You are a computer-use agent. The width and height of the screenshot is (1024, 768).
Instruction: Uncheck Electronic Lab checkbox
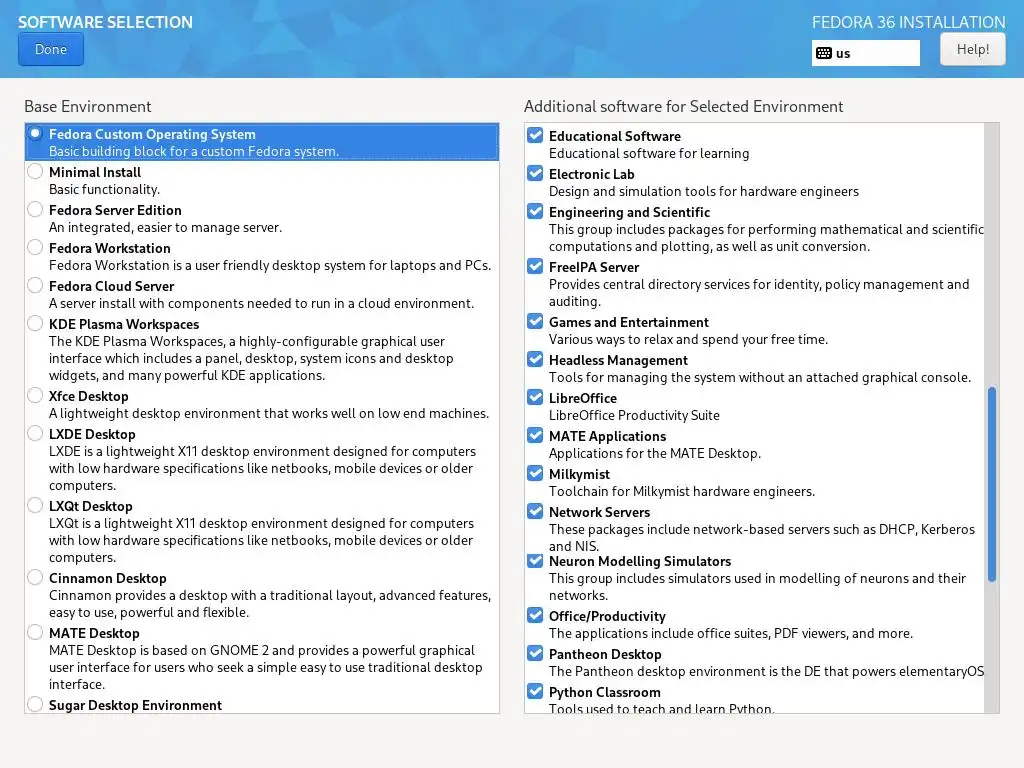(x=535, y=173)
